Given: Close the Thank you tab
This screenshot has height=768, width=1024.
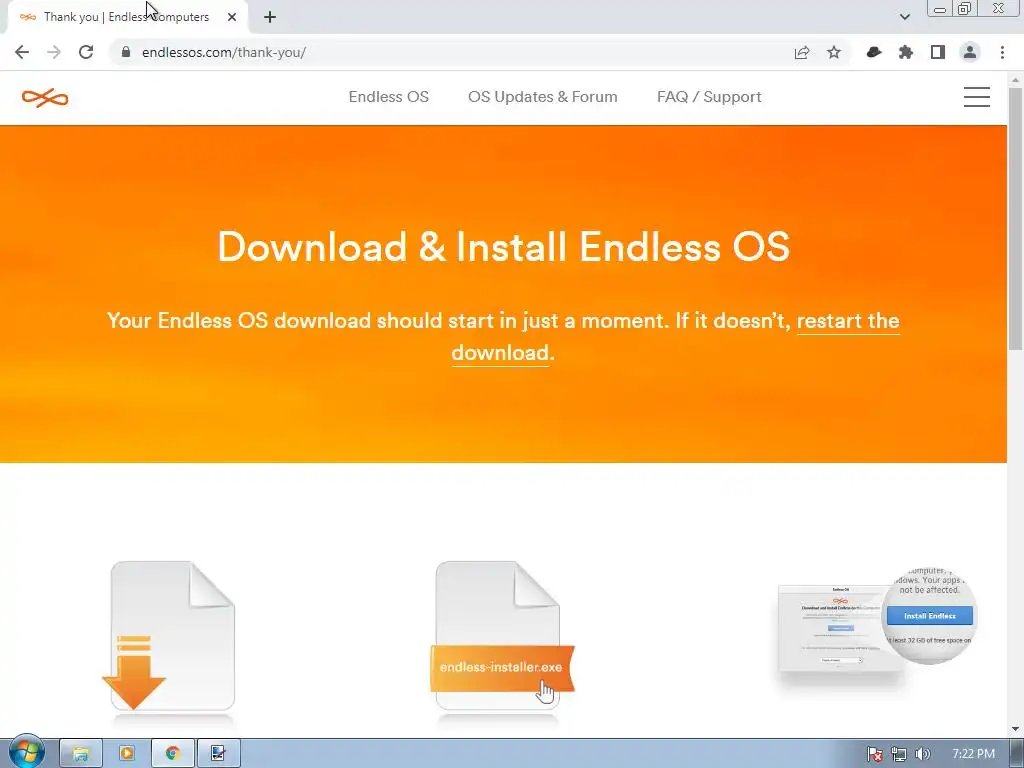Looking at the screenshot, I should pyautogui.click(x=232, y=17).
